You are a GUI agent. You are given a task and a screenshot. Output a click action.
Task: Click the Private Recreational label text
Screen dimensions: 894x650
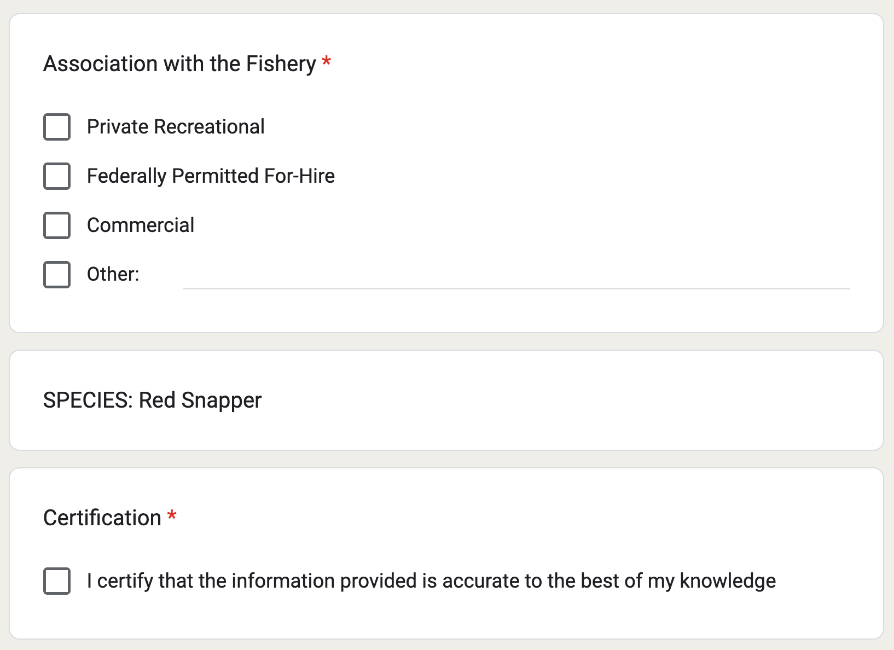pos(176,127)
